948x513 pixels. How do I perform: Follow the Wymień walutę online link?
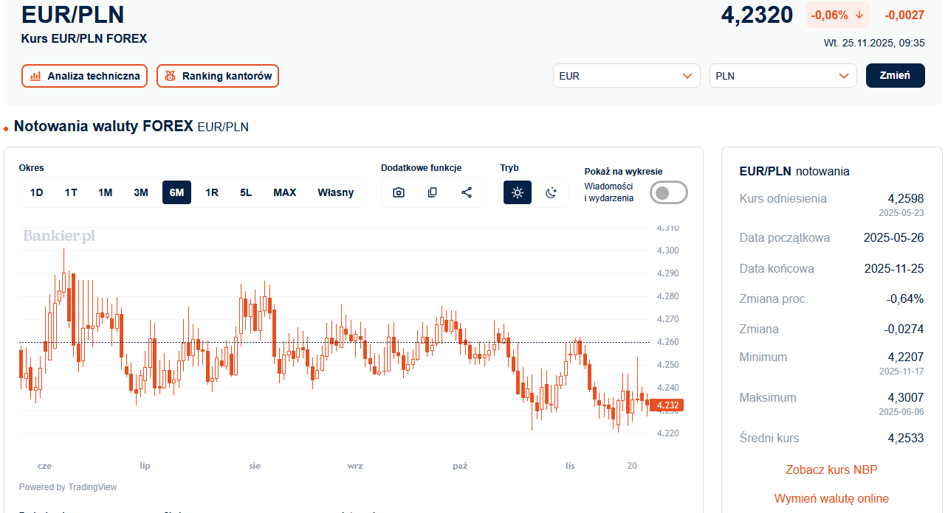coord(831,498)
